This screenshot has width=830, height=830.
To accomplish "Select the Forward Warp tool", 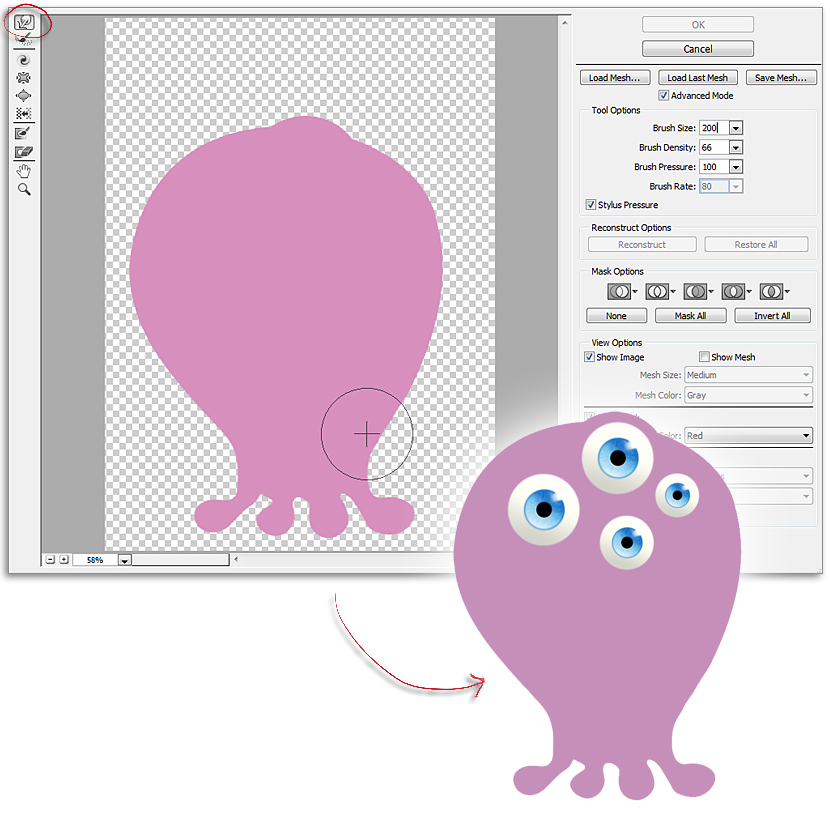I will click(24, 22).
